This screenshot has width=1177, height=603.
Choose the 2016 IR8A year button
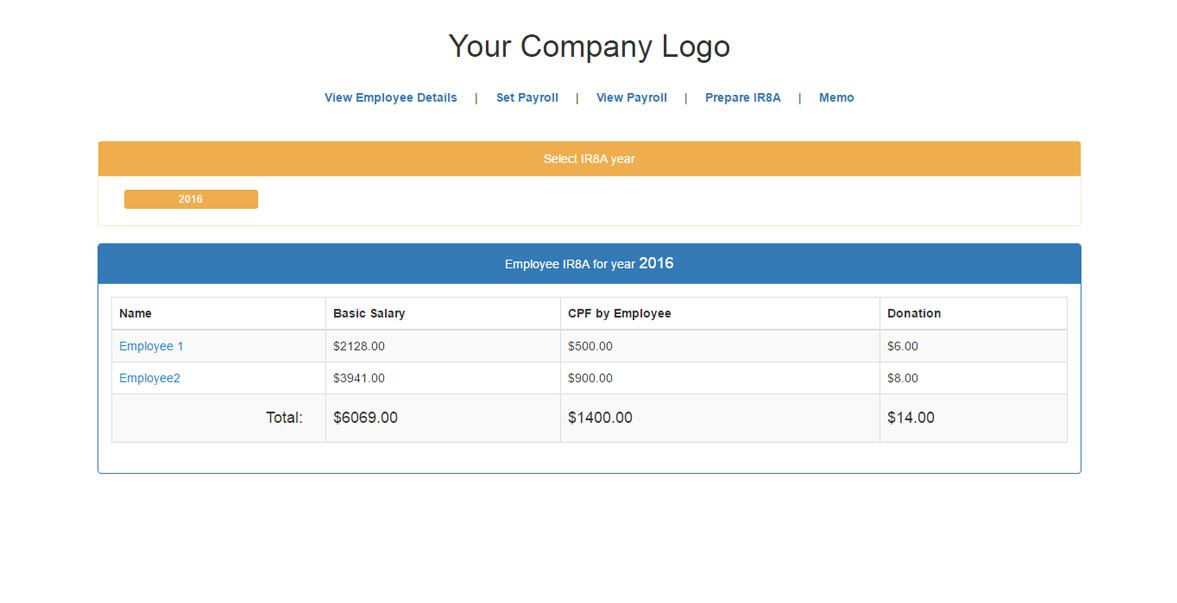[191, 199]
